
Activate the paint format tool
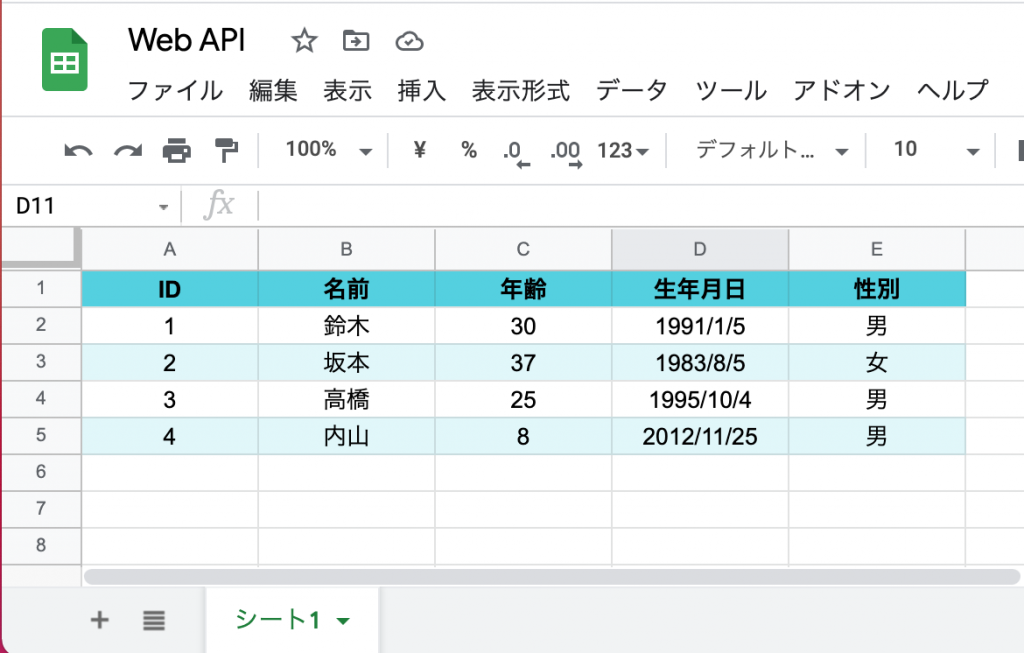(x=226, y=150)
